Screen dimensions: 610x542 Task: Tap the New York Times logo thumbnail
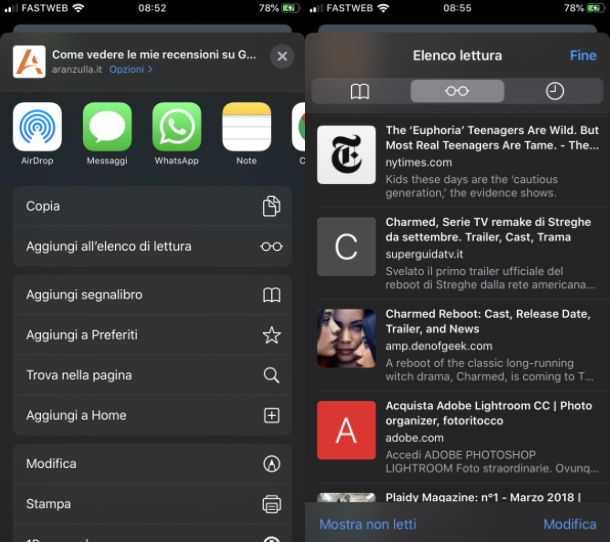pyautogui.click(x=346, y=154)
